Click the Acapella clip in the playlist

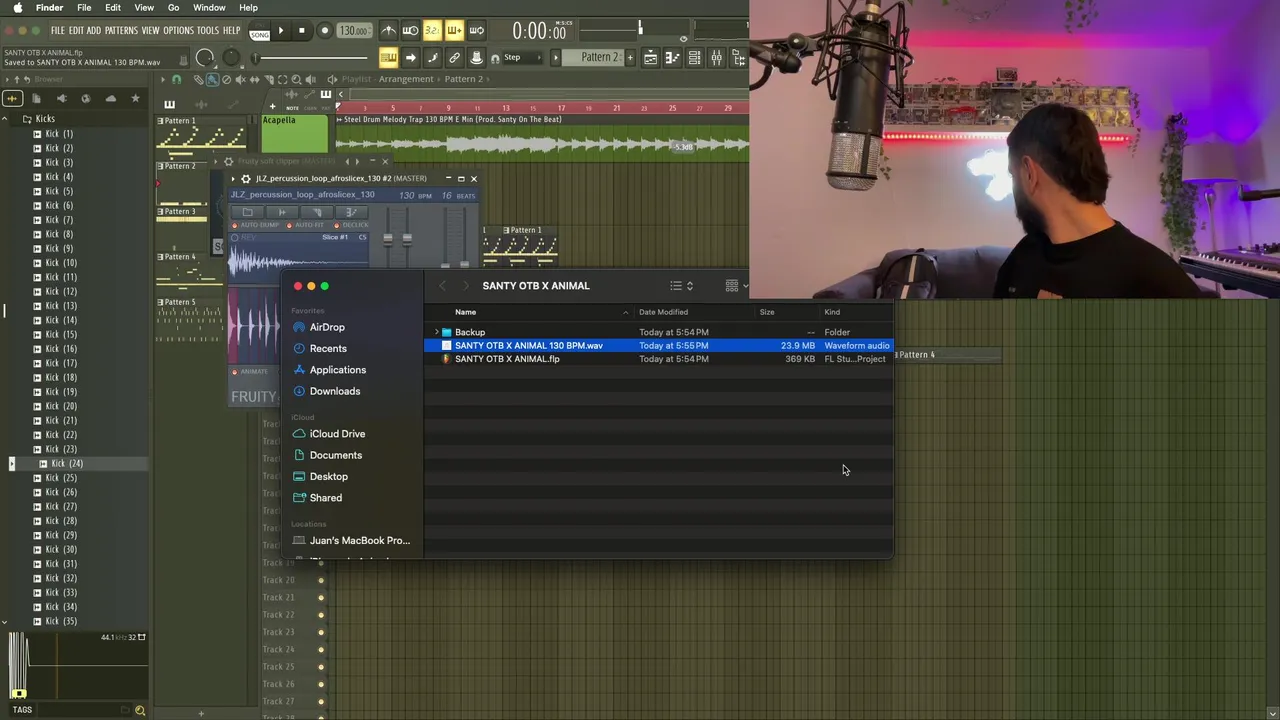pyautogui.click(x=295, y=134)
